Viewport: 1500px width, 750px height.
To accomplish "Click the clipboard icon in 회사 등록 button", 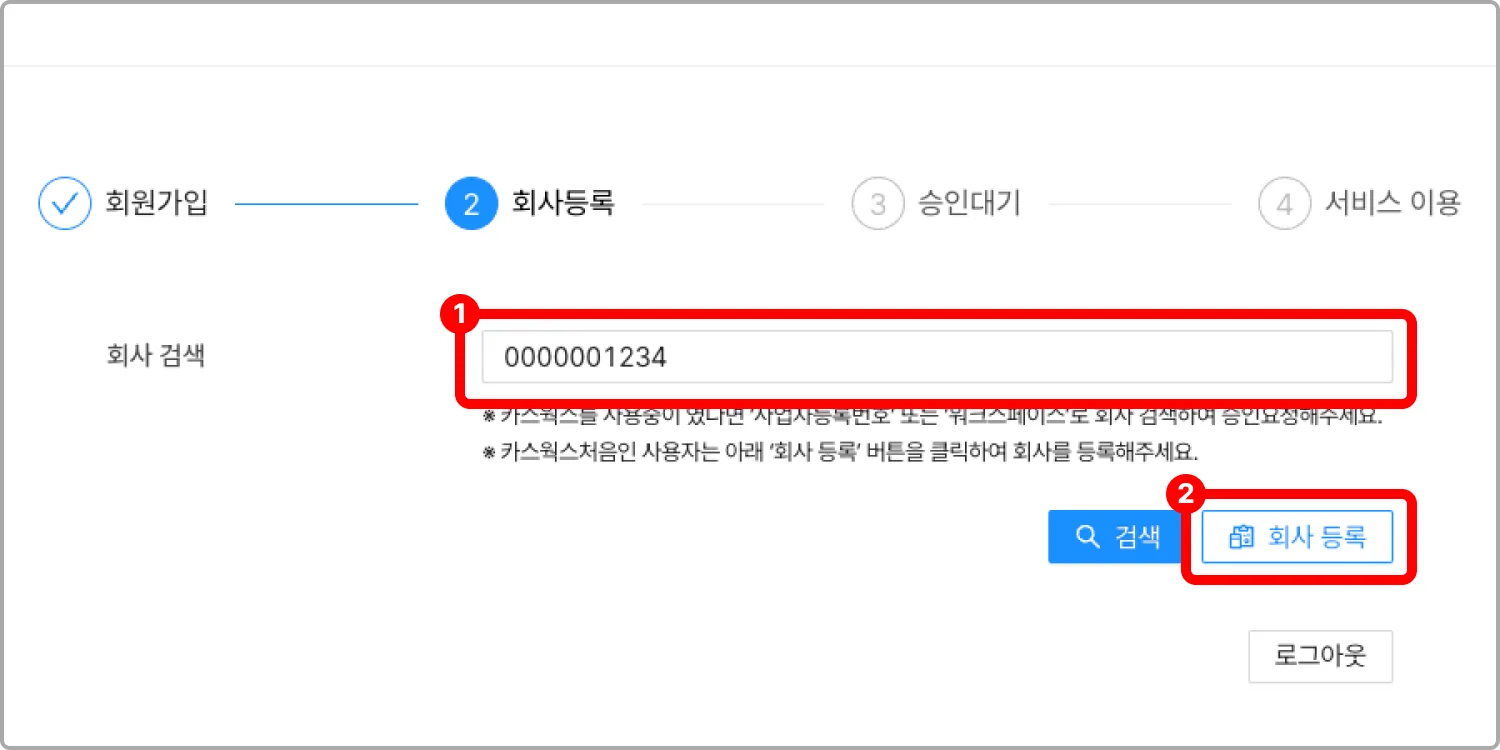I will (1241, 537).
